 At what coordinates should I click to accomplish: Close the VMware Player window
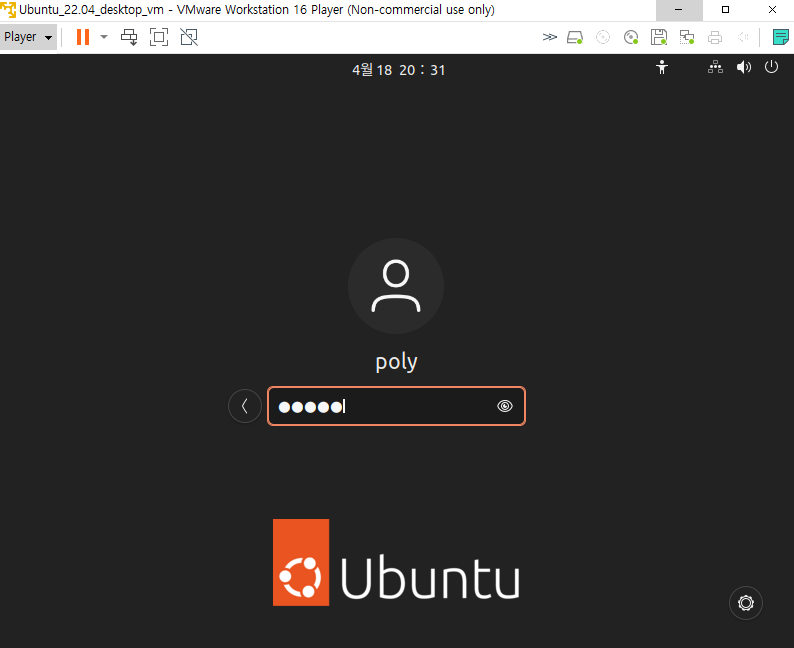pyautogui.click(x=772, y=10)
